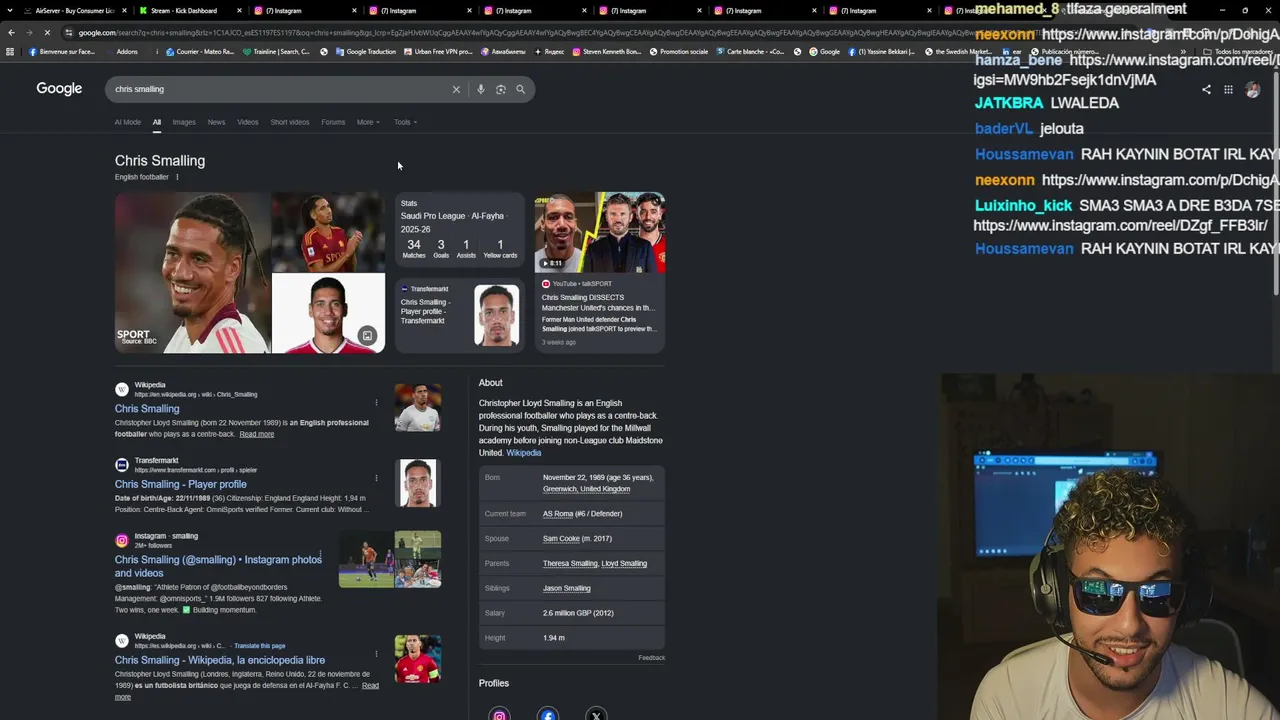
Task: Click the 2.6 million GBP (2012) salary value
Action: [578, 613]
